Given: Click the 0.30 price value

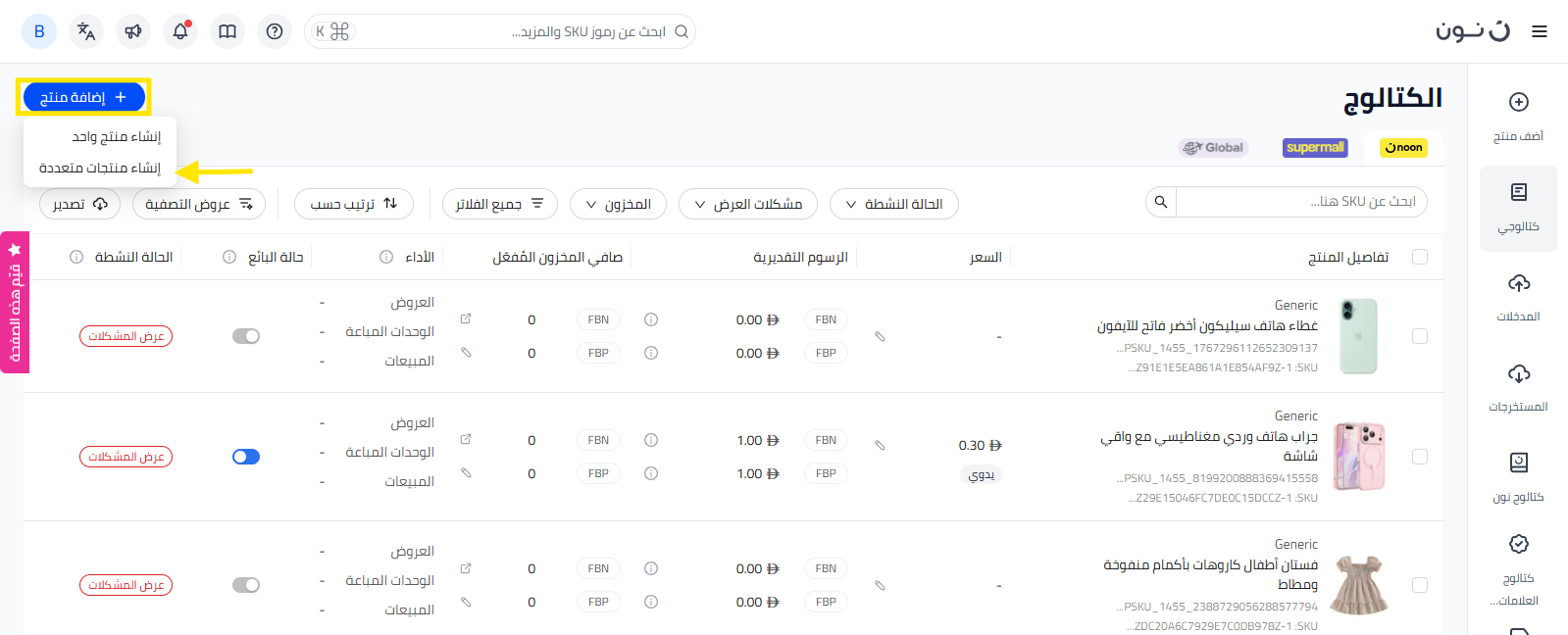Looking at the screenshot, I should [980, 445].
